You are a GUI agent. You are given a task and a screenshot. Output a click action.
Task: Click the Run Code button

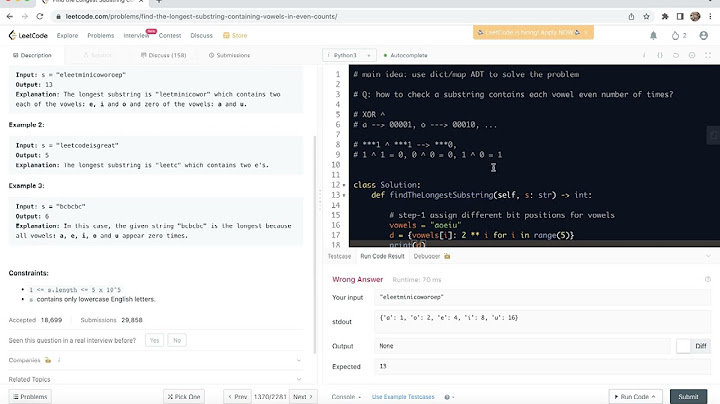coord(635,397)
